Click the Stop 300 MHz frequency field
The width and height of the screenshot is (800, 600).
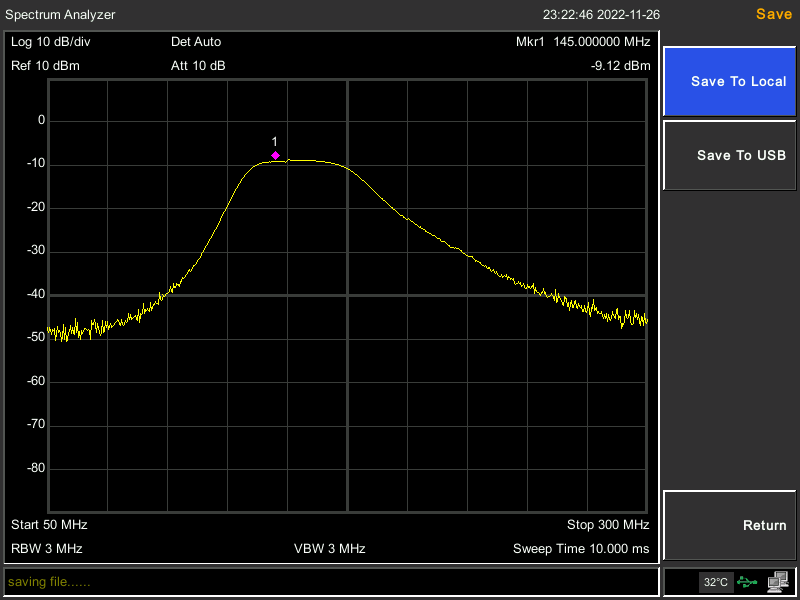608,525
